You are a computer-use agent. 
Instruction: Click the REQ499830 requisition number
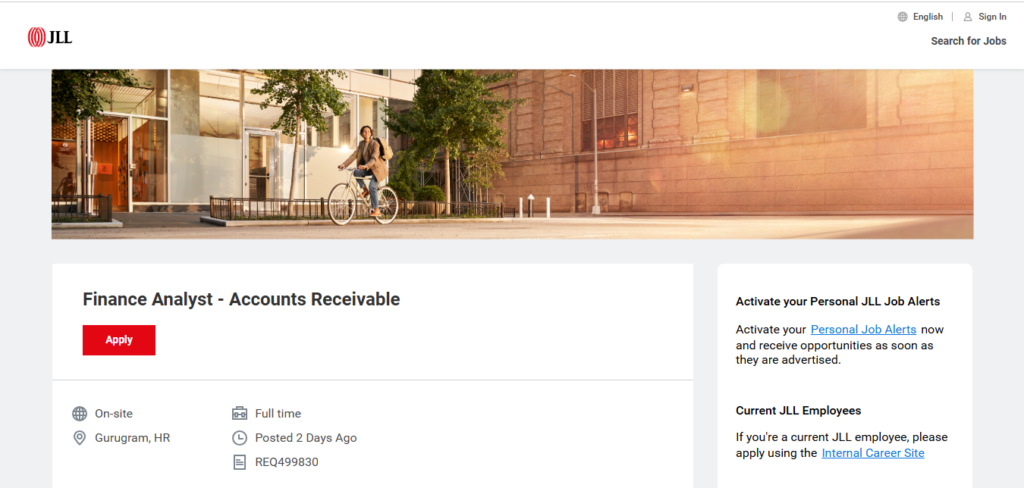(x=287, y=462)
